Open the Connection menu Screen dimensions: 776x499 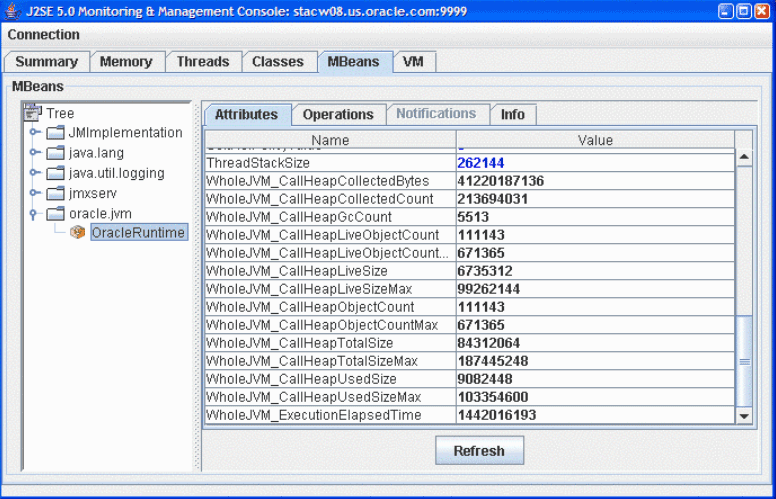tap(43, 34)
